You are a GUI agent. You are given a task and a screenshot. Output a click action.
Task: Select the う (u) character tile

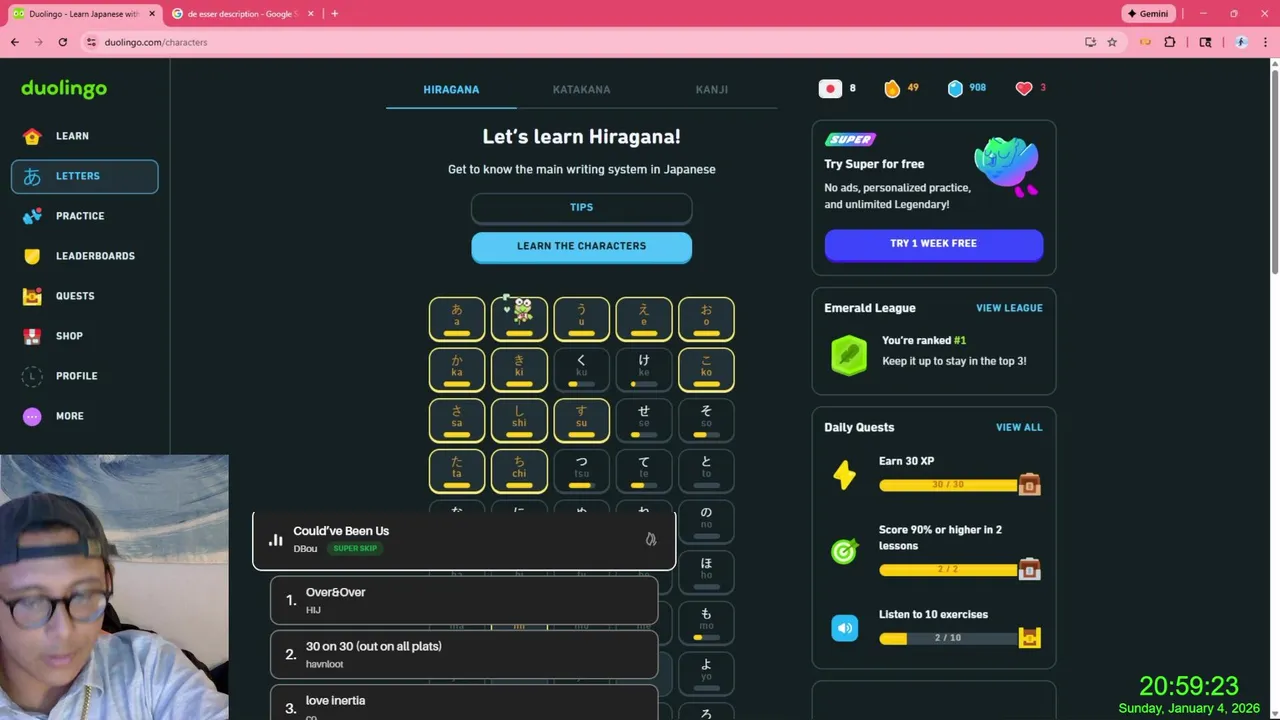tap(581, 319)
